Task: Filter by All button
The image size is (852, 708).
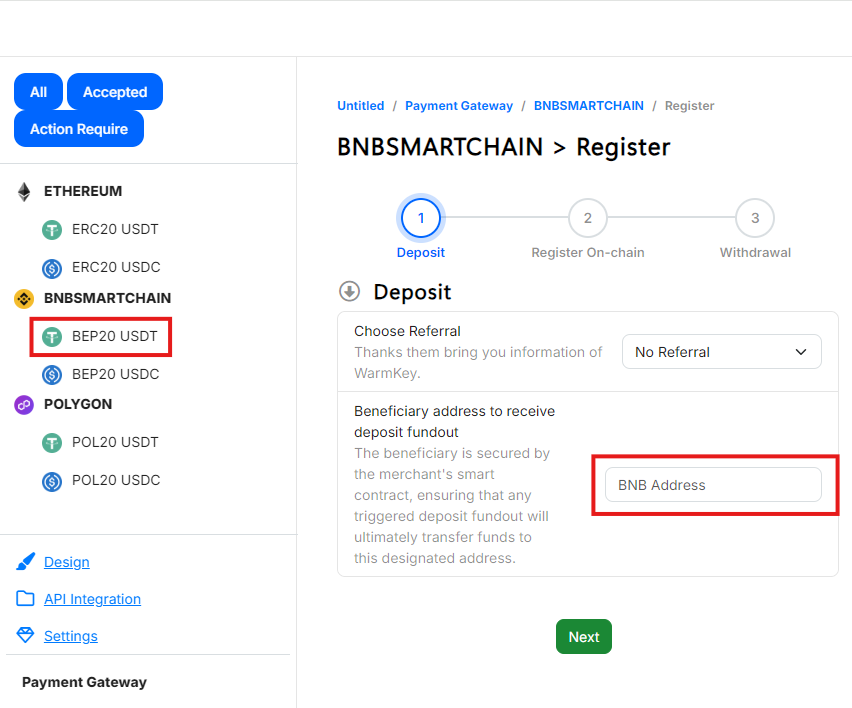Action: point(39,92)
